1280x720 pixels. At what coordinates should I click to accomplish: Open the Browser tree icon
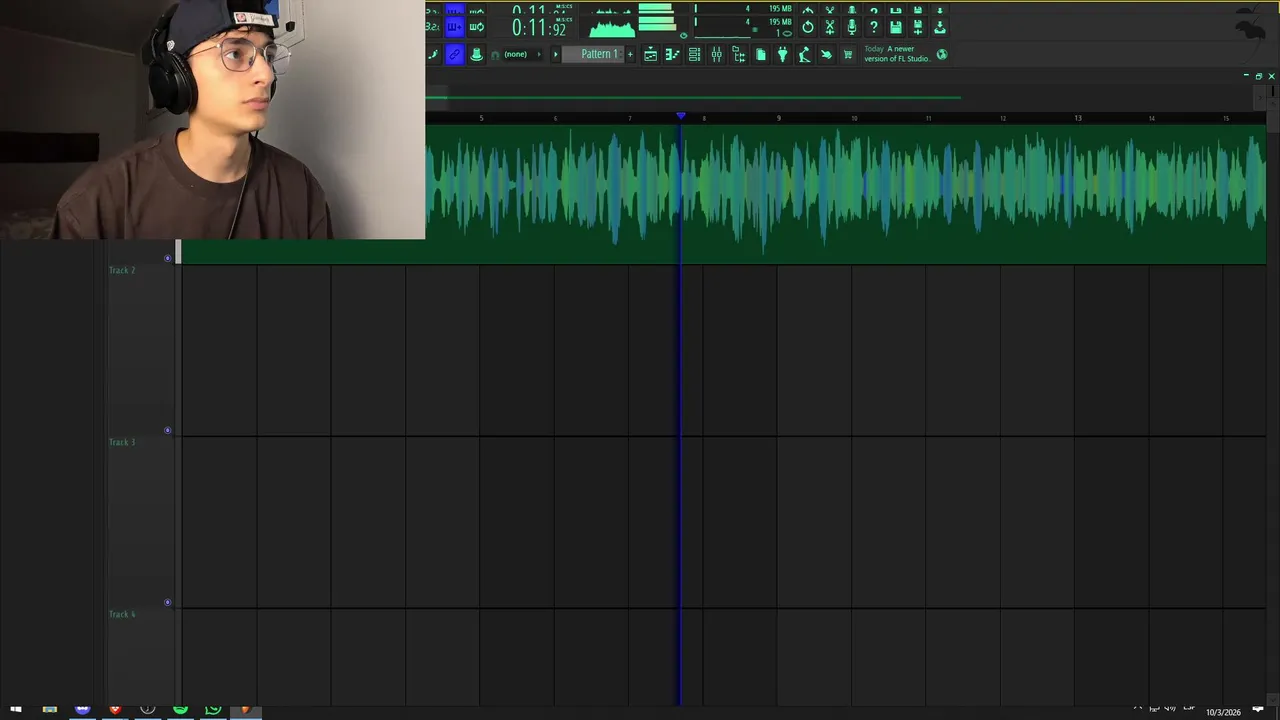[739, 54]
